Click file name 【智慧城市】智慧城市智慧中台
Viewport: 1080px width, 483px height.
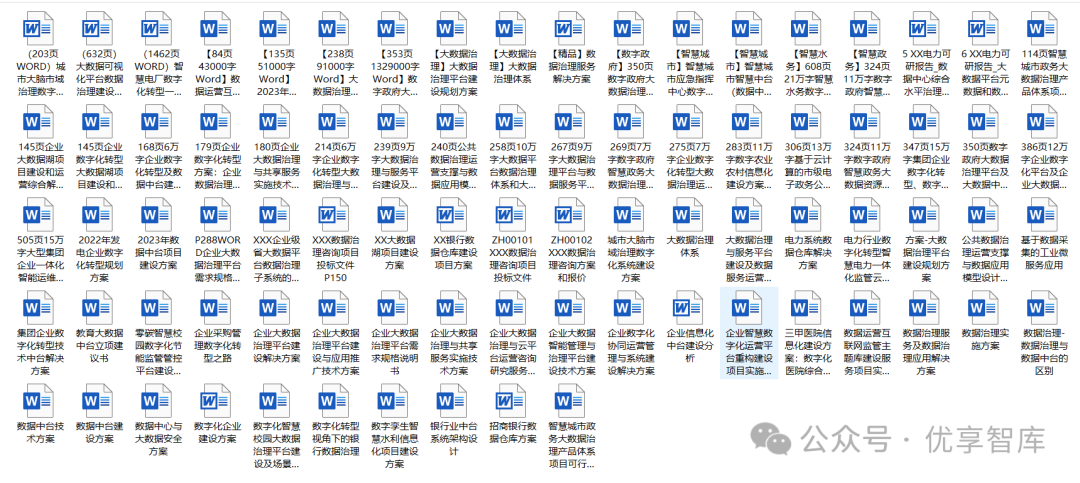point(747,73)
